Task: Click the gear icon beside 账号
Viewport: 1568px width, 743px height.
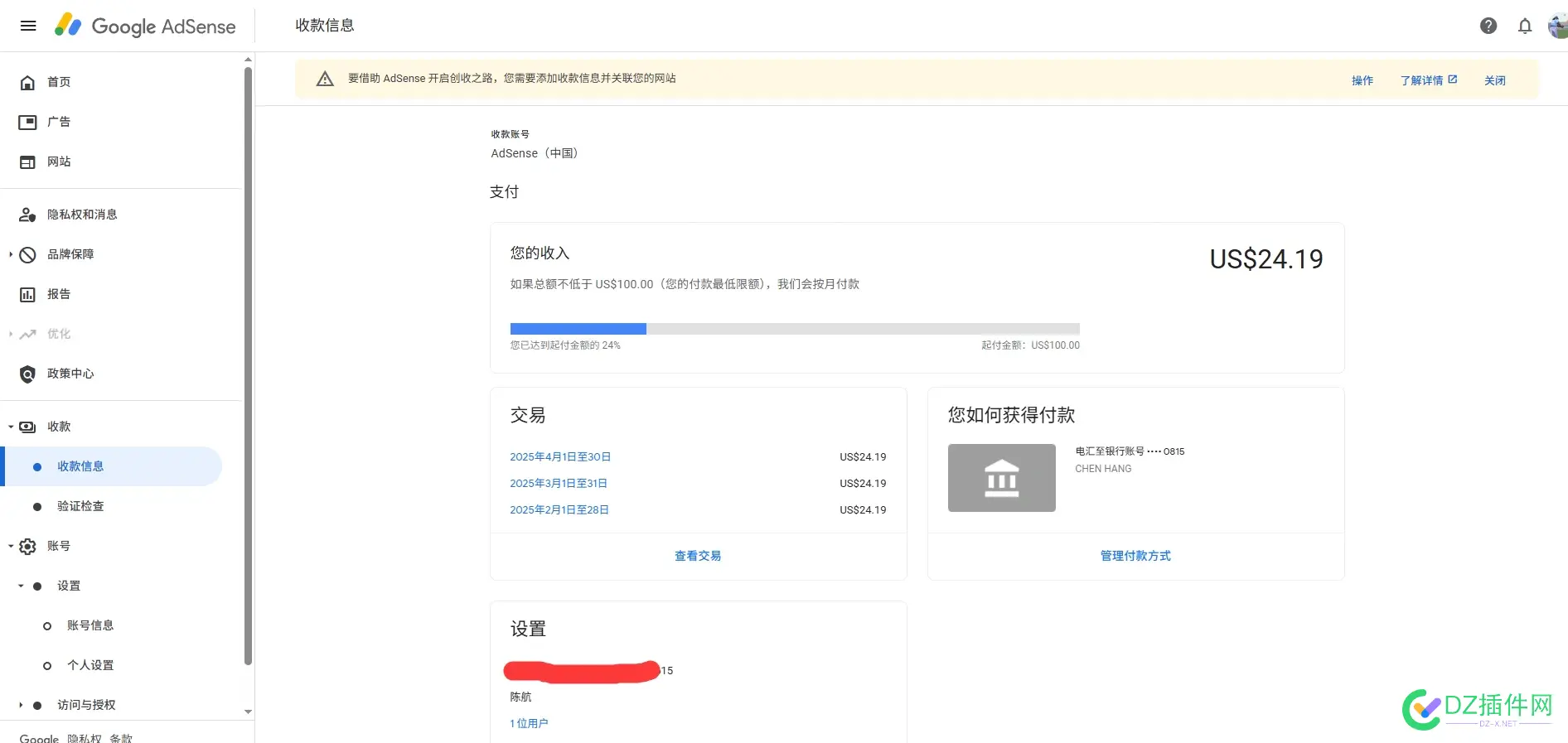Action: click(27, 546)
